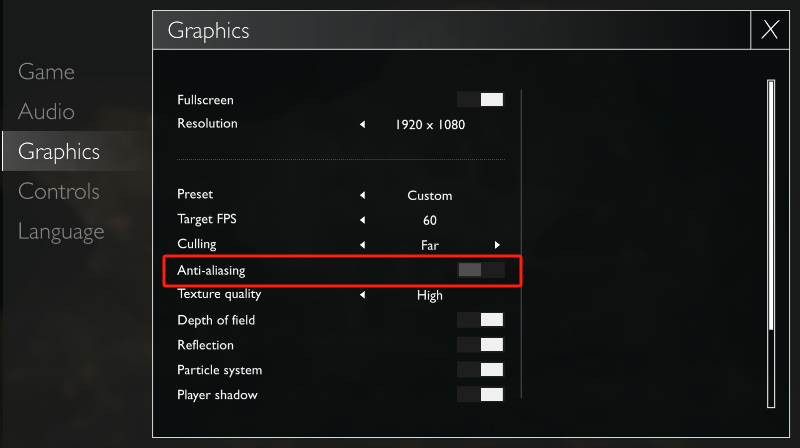Toggle the Particle system switch
This screenshot has width=800, height=448.
pos(480,370)
